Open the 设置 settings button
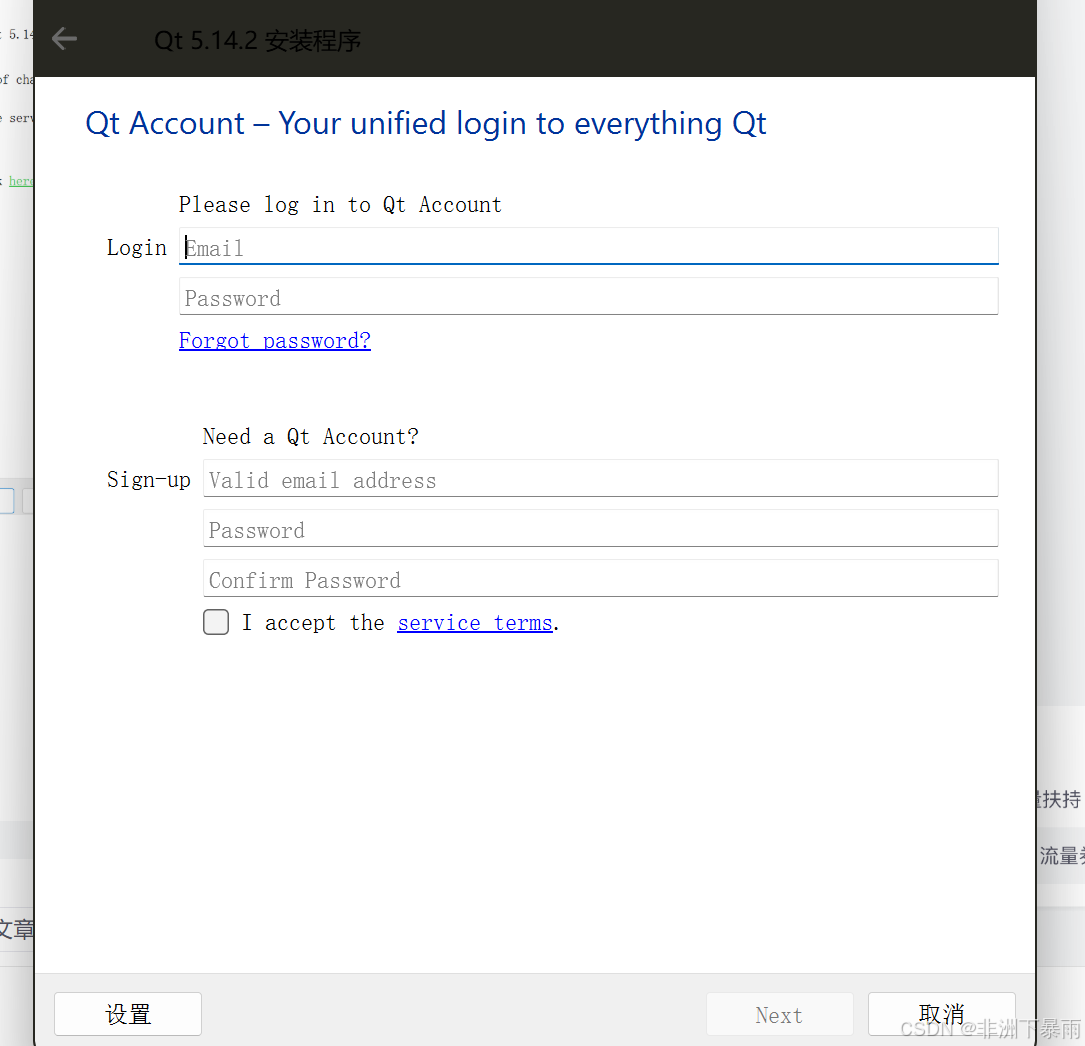 tap(128, 1014)
